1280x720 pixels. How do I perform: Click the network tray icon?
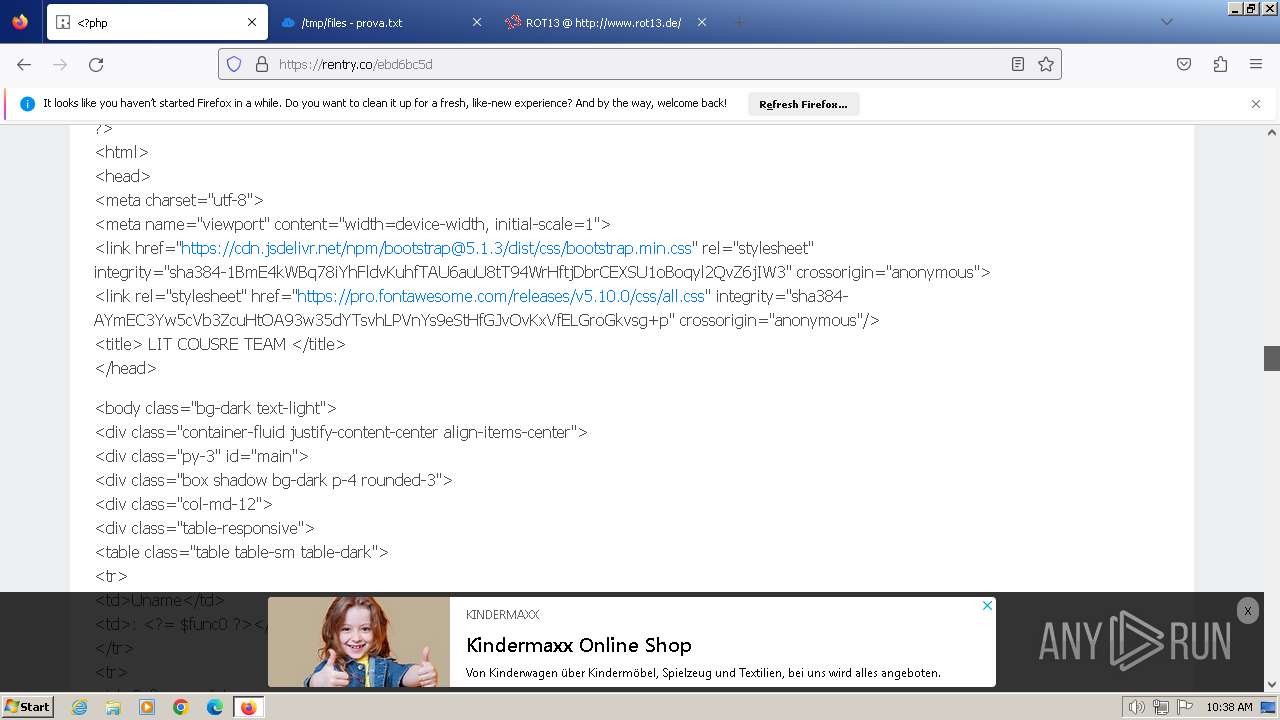tap(1161, 707)
